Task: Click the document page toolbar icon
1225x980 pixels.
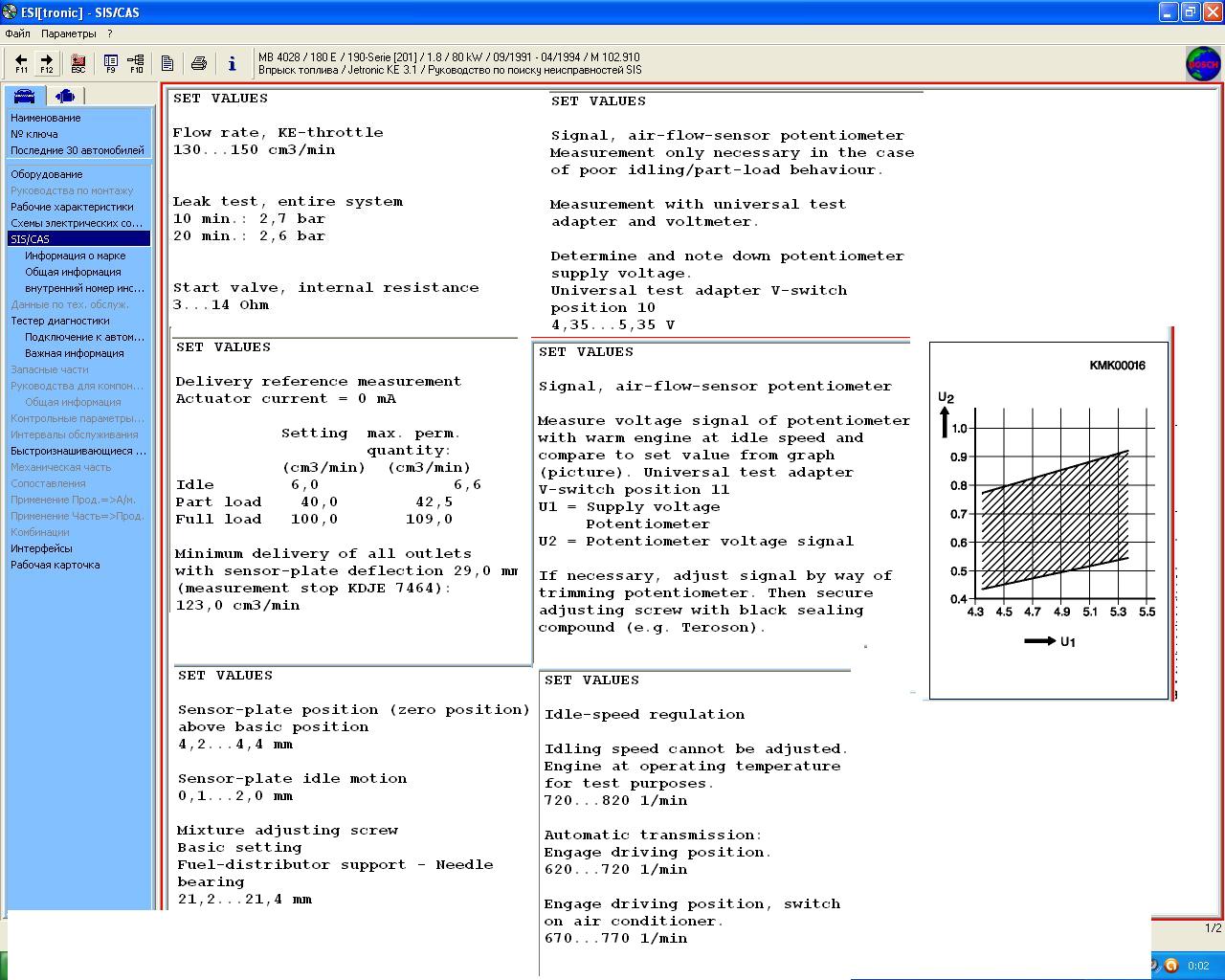Action: [167, 63]
